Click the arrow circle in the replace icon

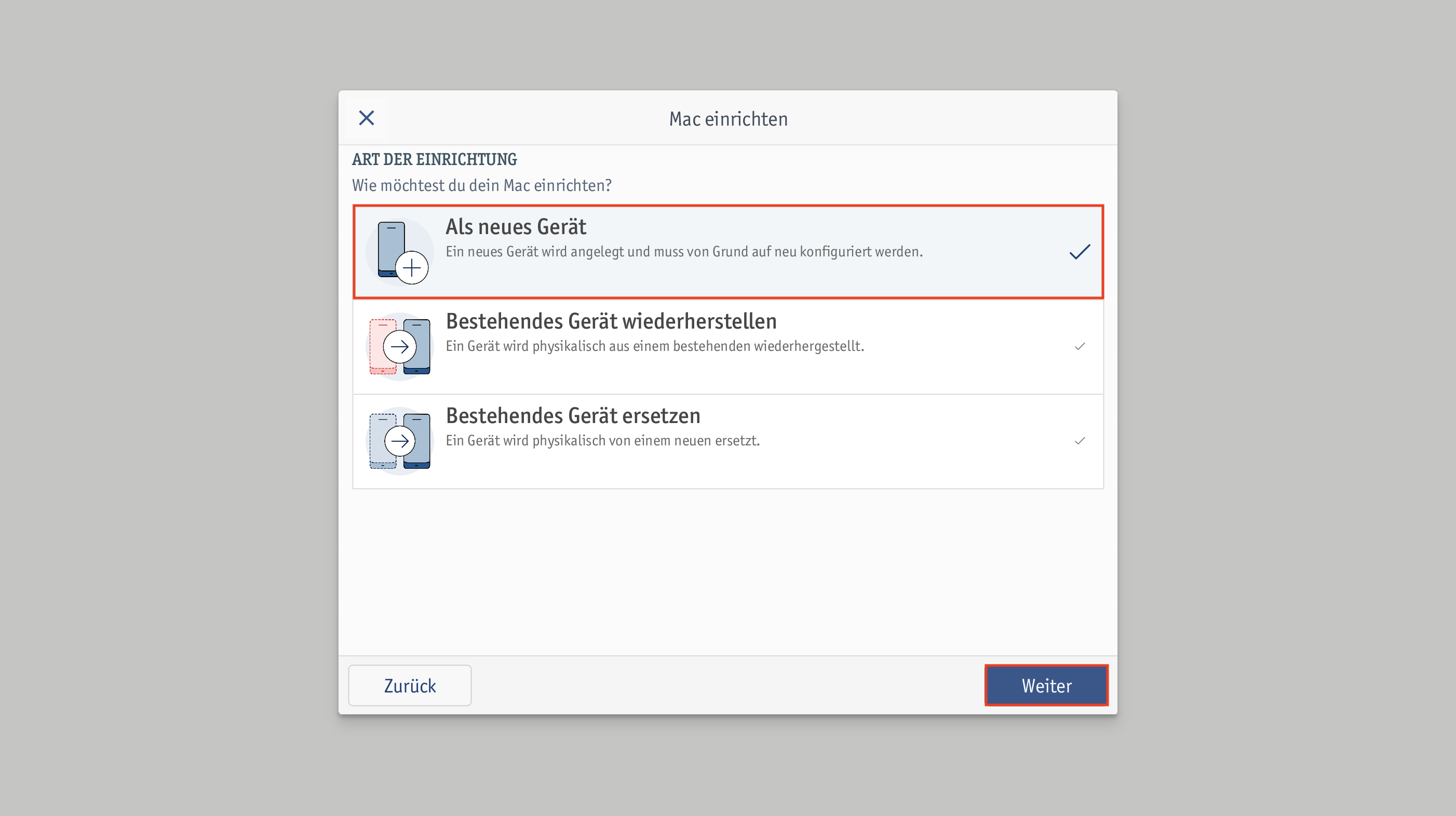(x=400, y=441)
